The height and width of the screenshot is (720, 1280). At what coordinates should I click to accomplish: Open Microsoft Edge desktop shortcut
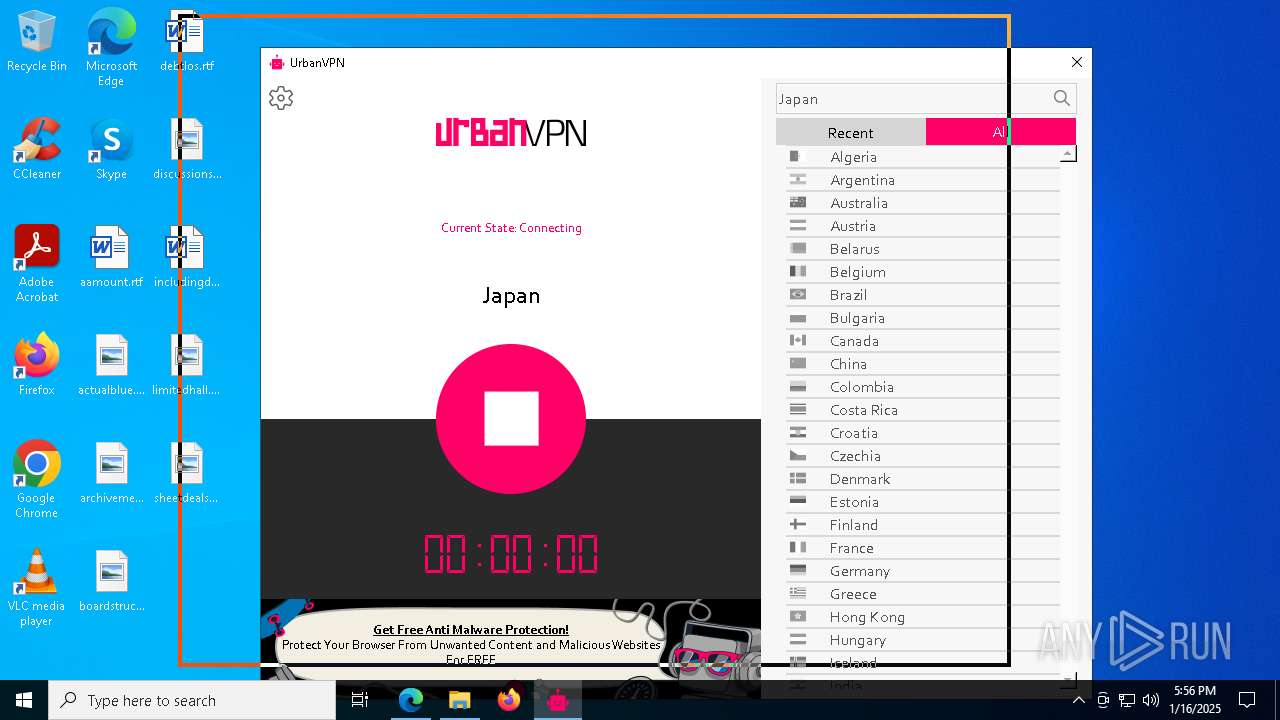tap(111, 48)
